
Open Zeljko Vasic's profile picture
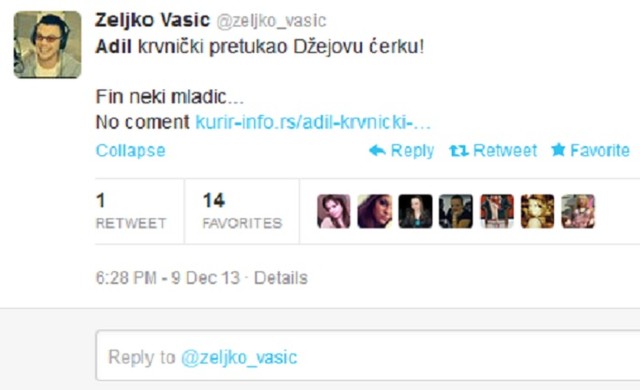[x=47, y=44]
